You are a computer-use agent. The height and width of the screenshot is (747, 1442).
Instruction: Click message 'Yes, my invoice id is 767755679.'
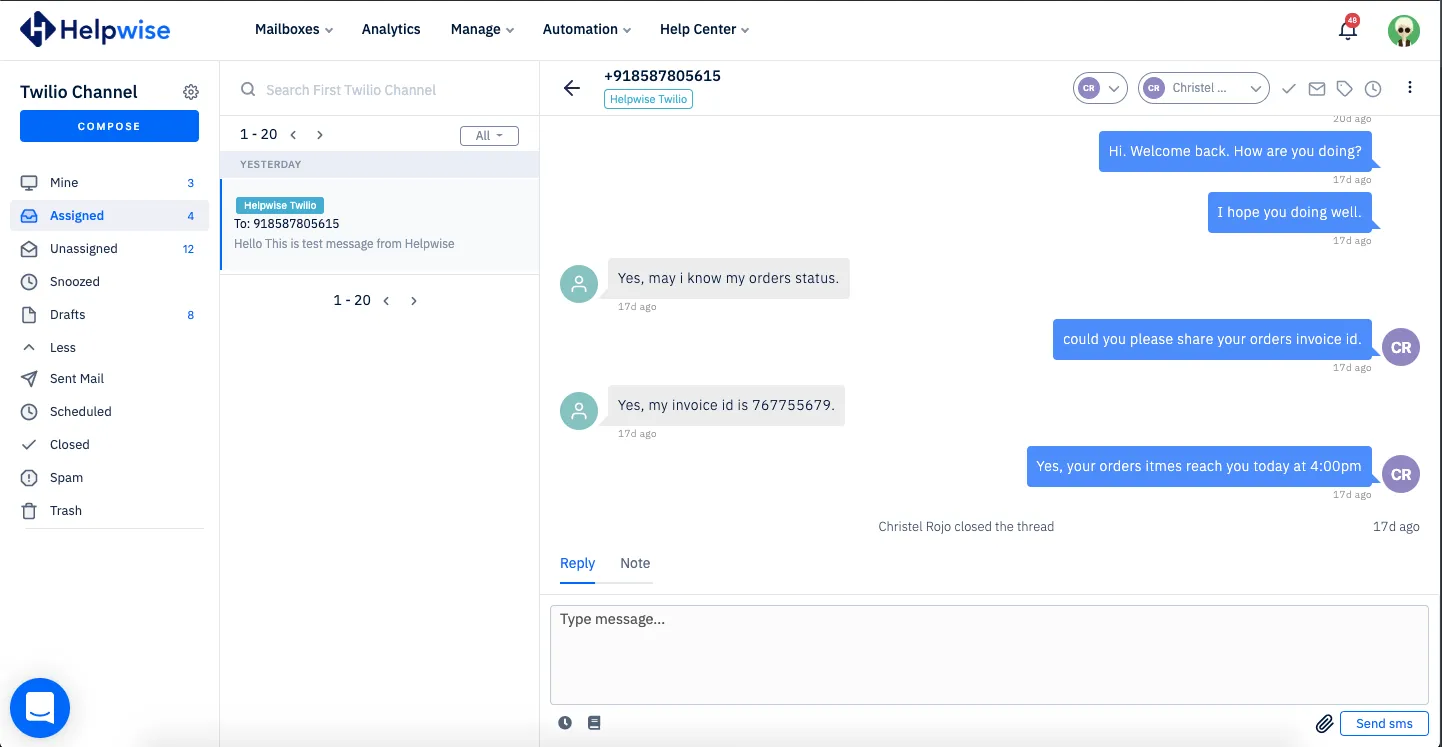pos(726,405)
